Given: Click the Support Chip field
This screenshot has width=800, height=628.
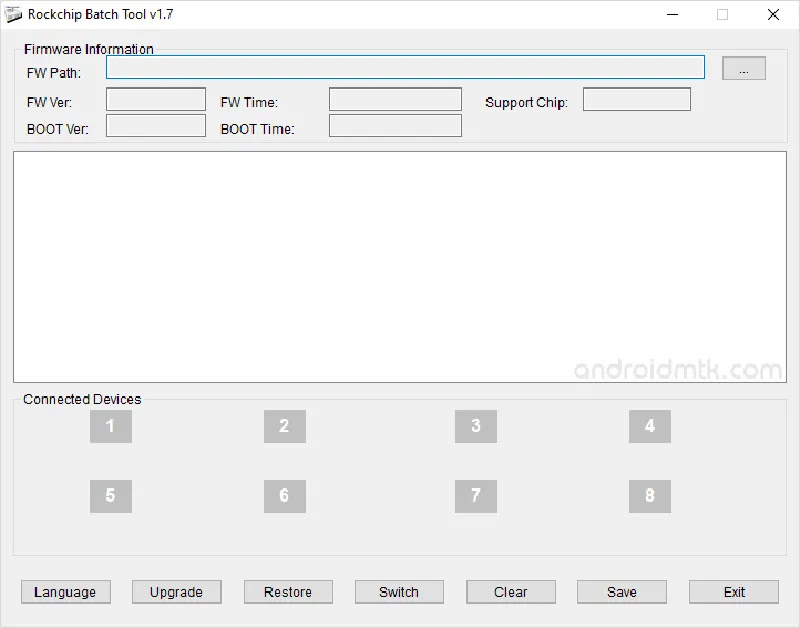Looking at the screenshot, I should click(x=637, y=99).
